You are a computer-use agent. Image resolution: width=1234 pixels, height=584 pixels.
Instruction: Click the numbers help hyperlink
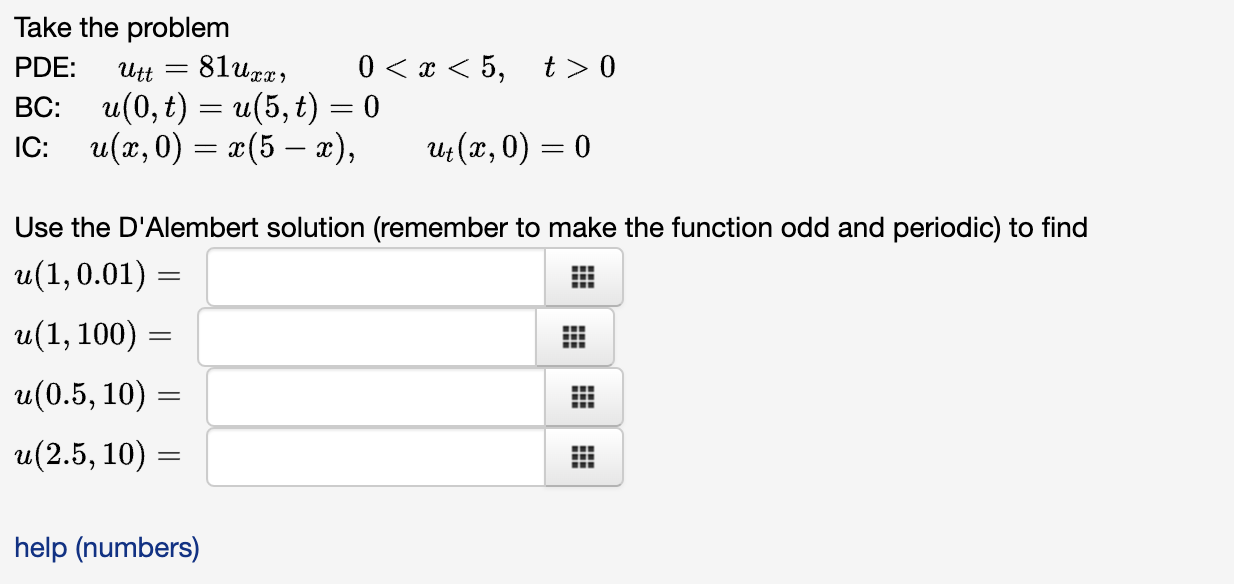[106, 548]
